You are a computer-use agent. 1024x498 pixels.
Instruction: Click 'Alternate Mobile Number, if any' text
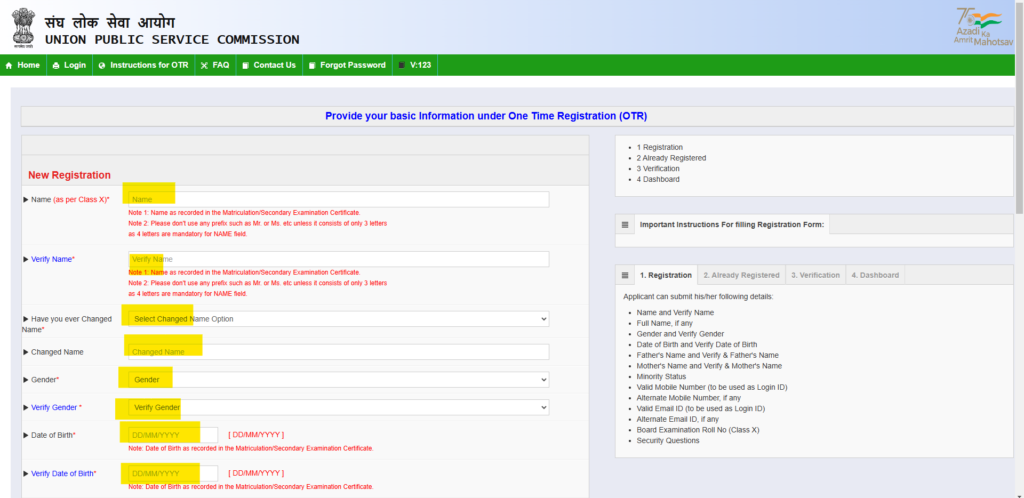[x=689, y=397]
